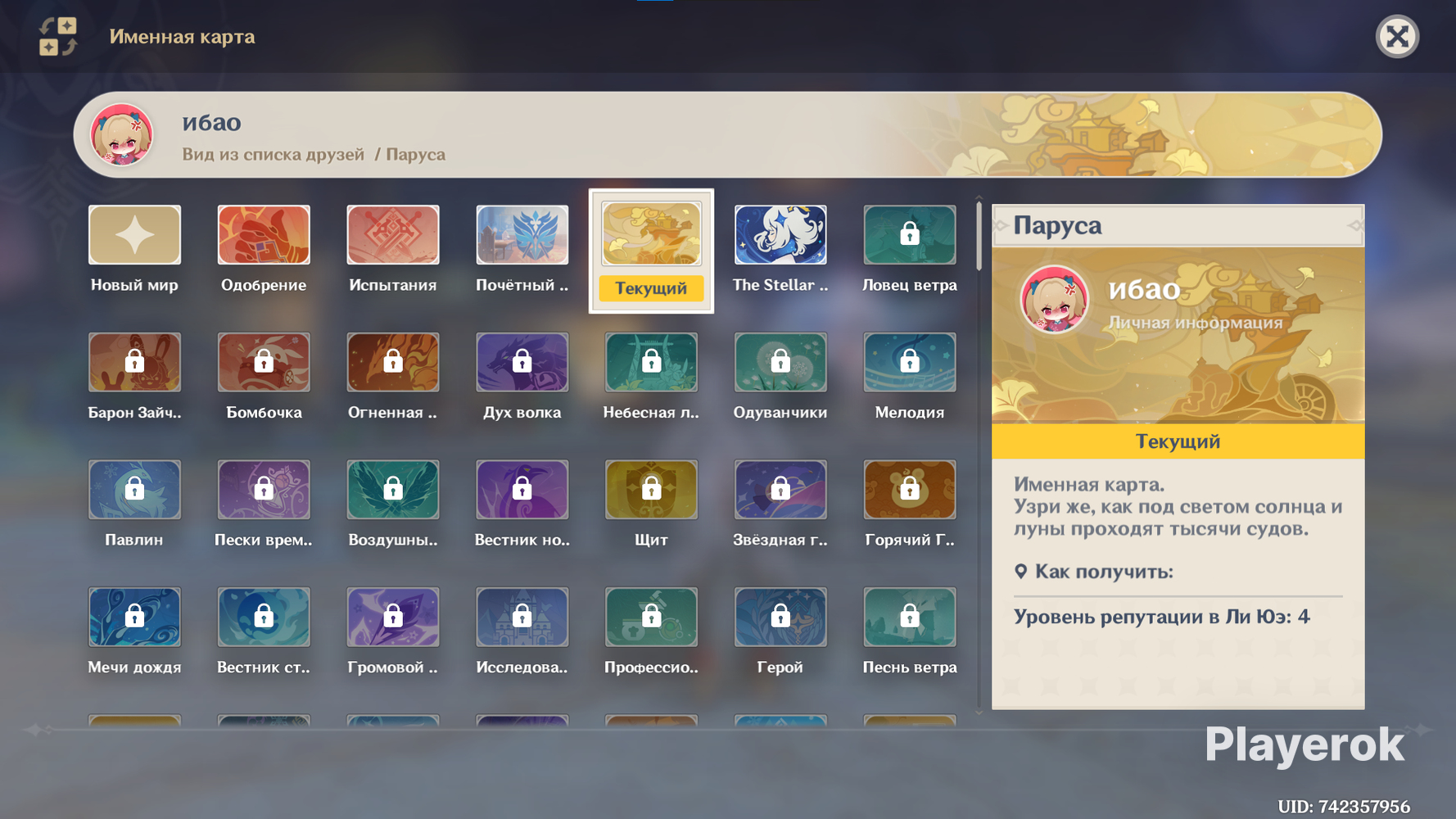1456x819 pixels.
Task: View the locked Исследова.. namecard
Action: click(x=522, y=617)
